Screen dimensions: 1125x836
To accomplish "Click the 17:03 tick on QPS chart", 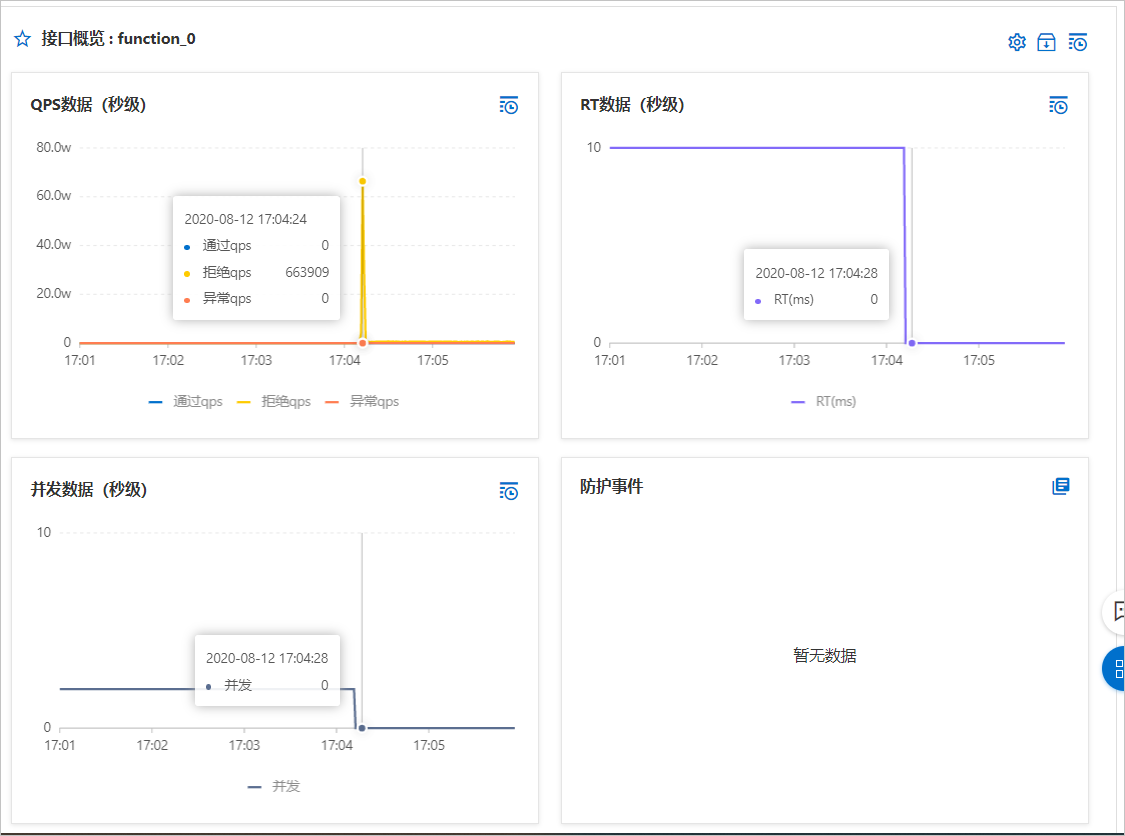I will (x=256, y=360).
